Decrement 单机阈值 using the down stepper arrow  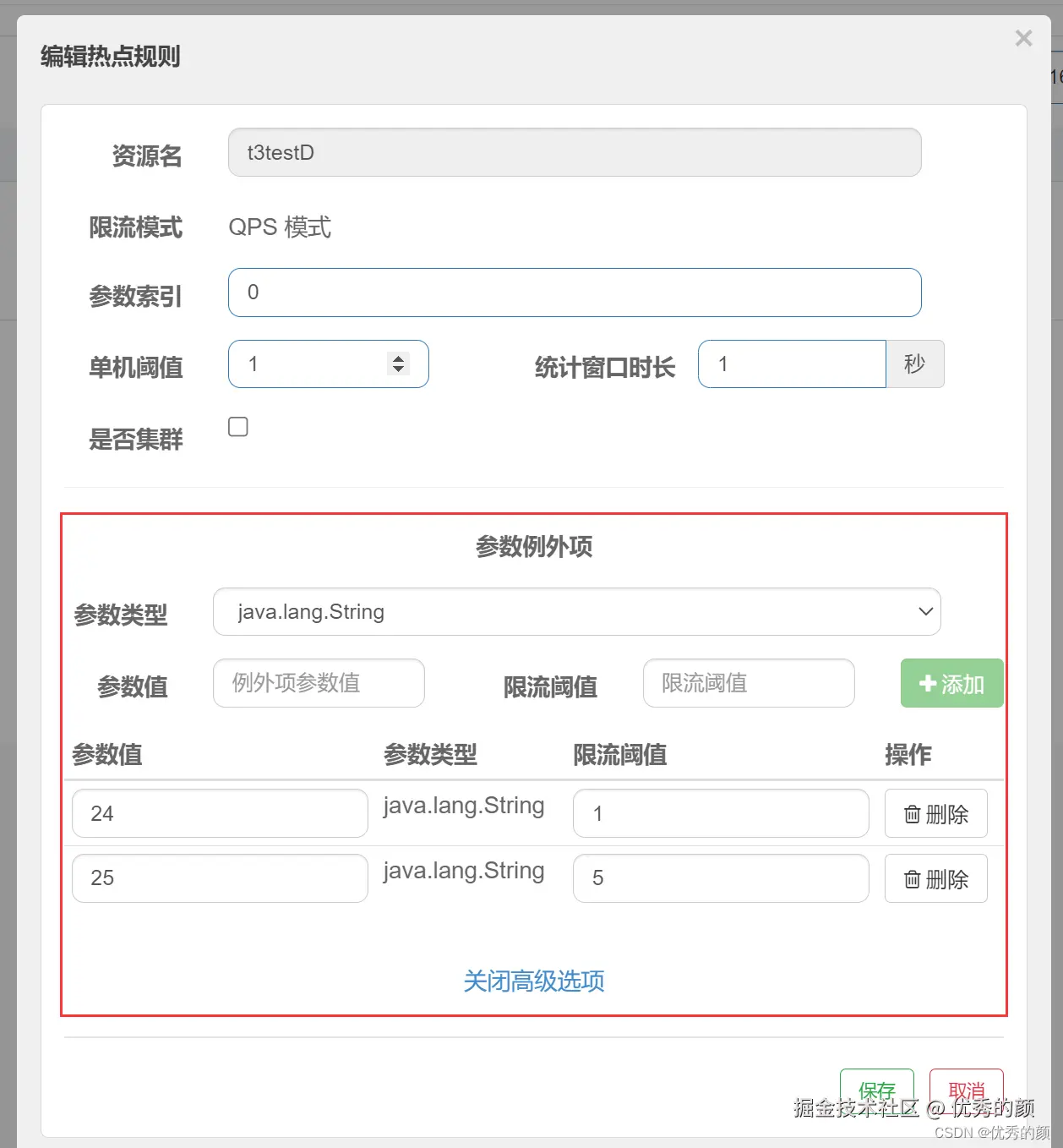click(x=397, y=369)
